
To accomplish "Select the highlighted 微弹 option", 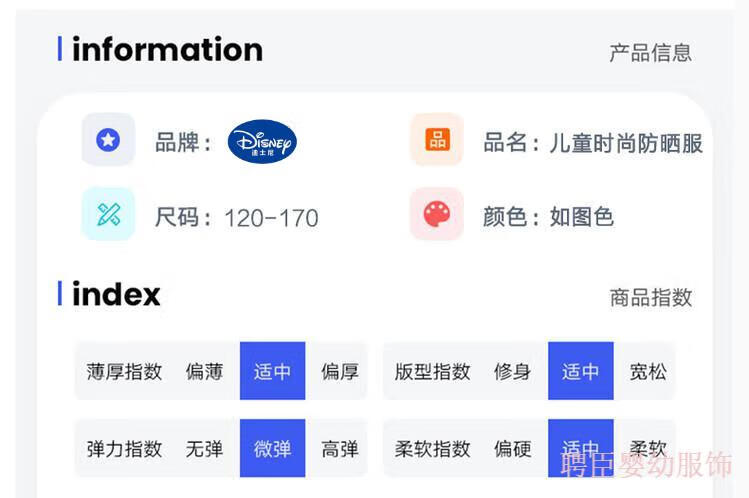I will 272,448.
